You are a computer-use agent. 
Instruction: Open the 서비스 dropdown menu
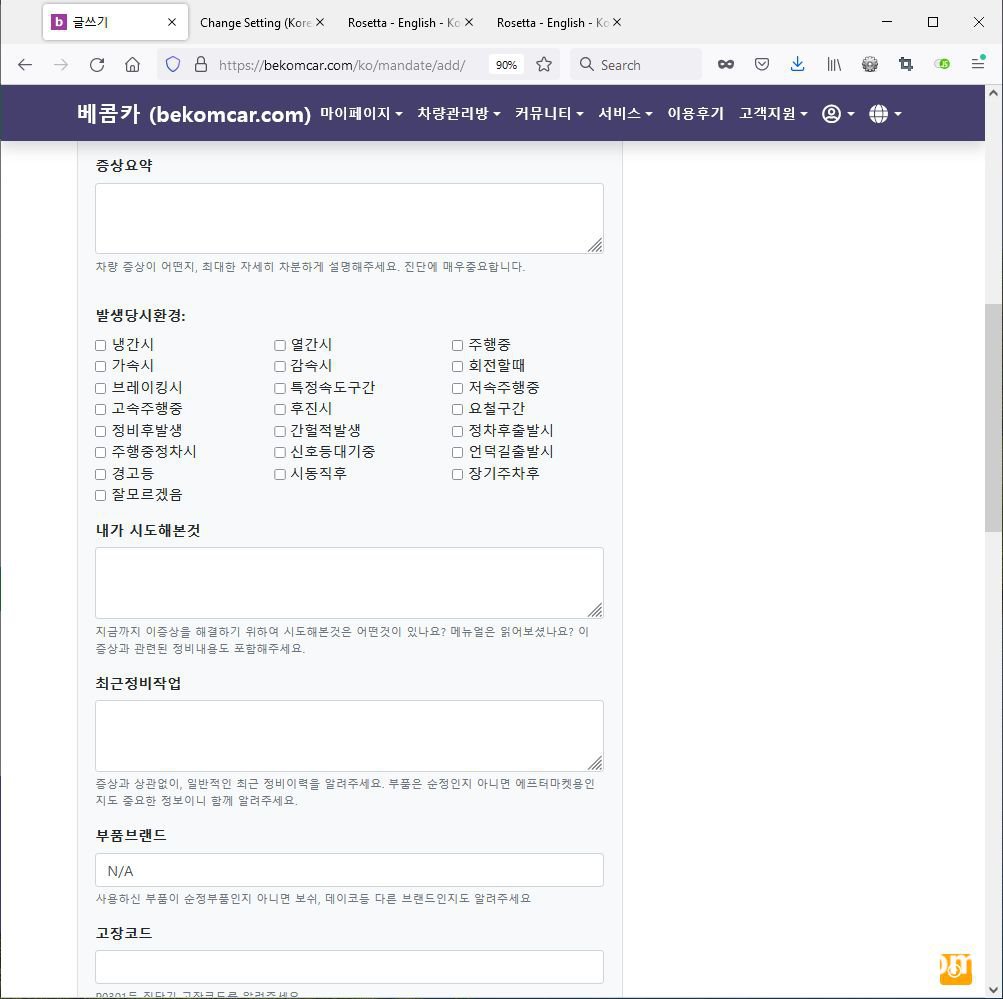(625, 114)
